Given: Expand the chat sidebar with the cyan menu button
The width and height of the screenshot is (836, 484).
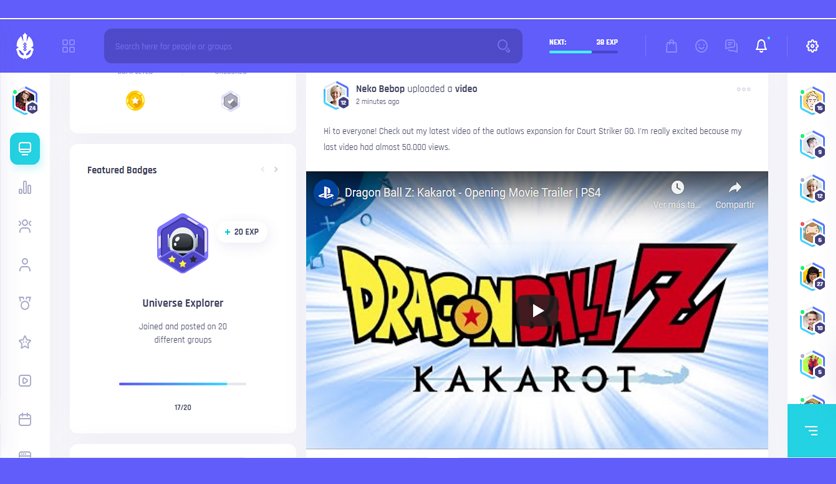Looking at the screenshot, I should click(811, 430).
